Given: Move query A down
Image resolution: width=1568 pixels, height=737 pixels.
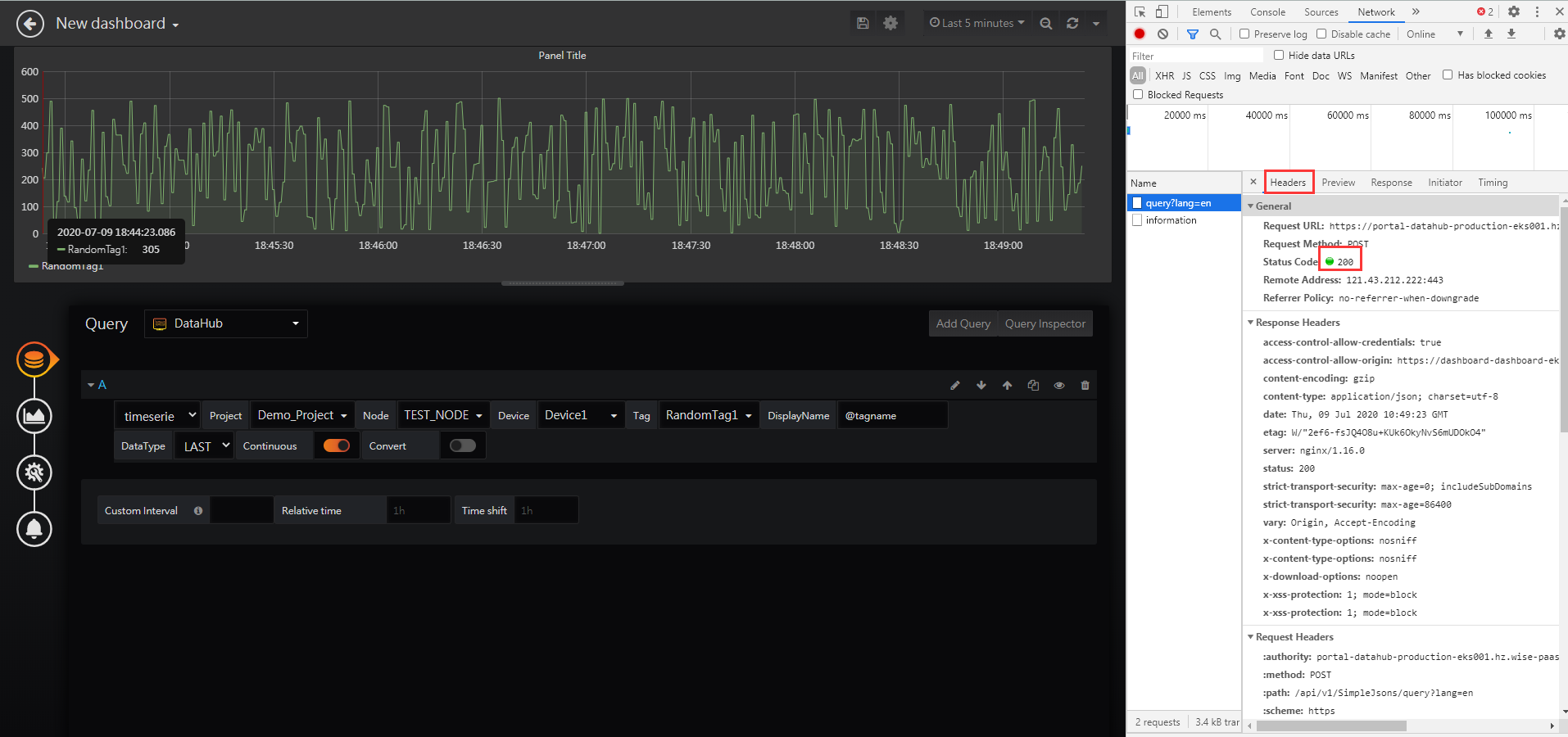Looking at the screenshot, I should tap(981, 385).
